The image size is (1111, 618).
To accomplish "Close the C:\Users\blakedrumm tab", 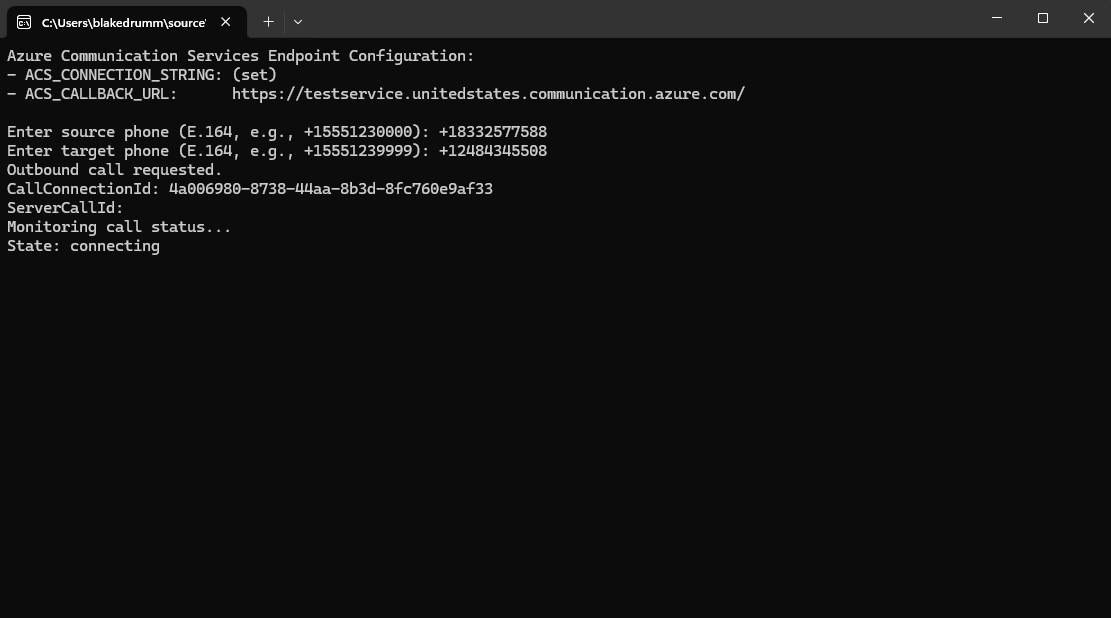I will point(226,21).
